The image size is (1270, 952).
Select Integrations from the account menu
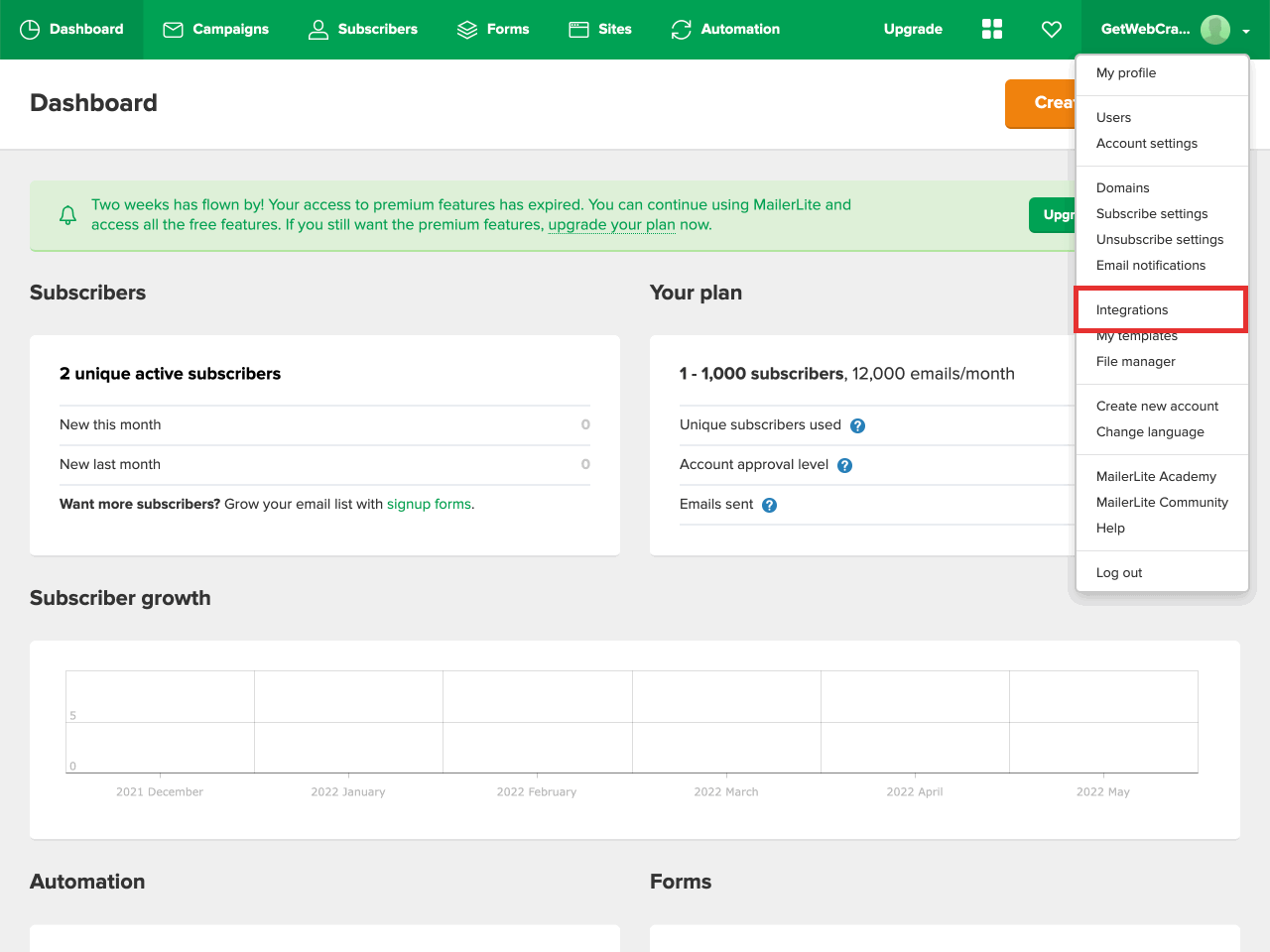tap(1132, 309)
